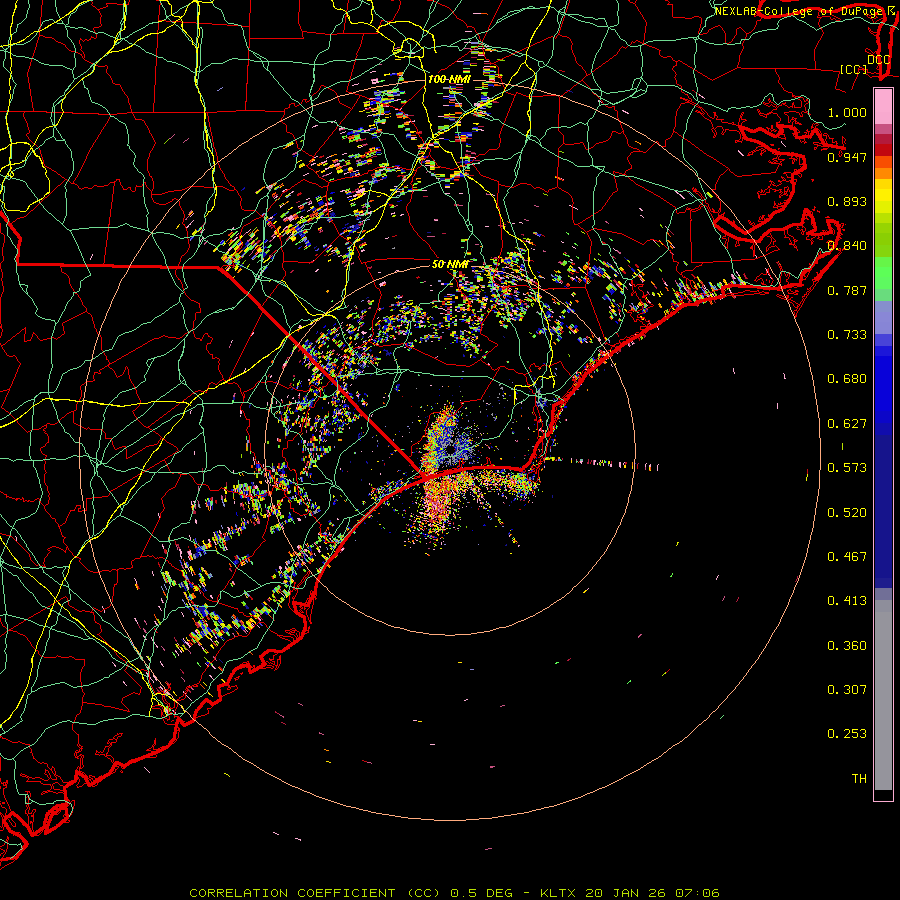Click the 0.893 legend value label
The image size is (900, 900).
(x=847, y=201)
